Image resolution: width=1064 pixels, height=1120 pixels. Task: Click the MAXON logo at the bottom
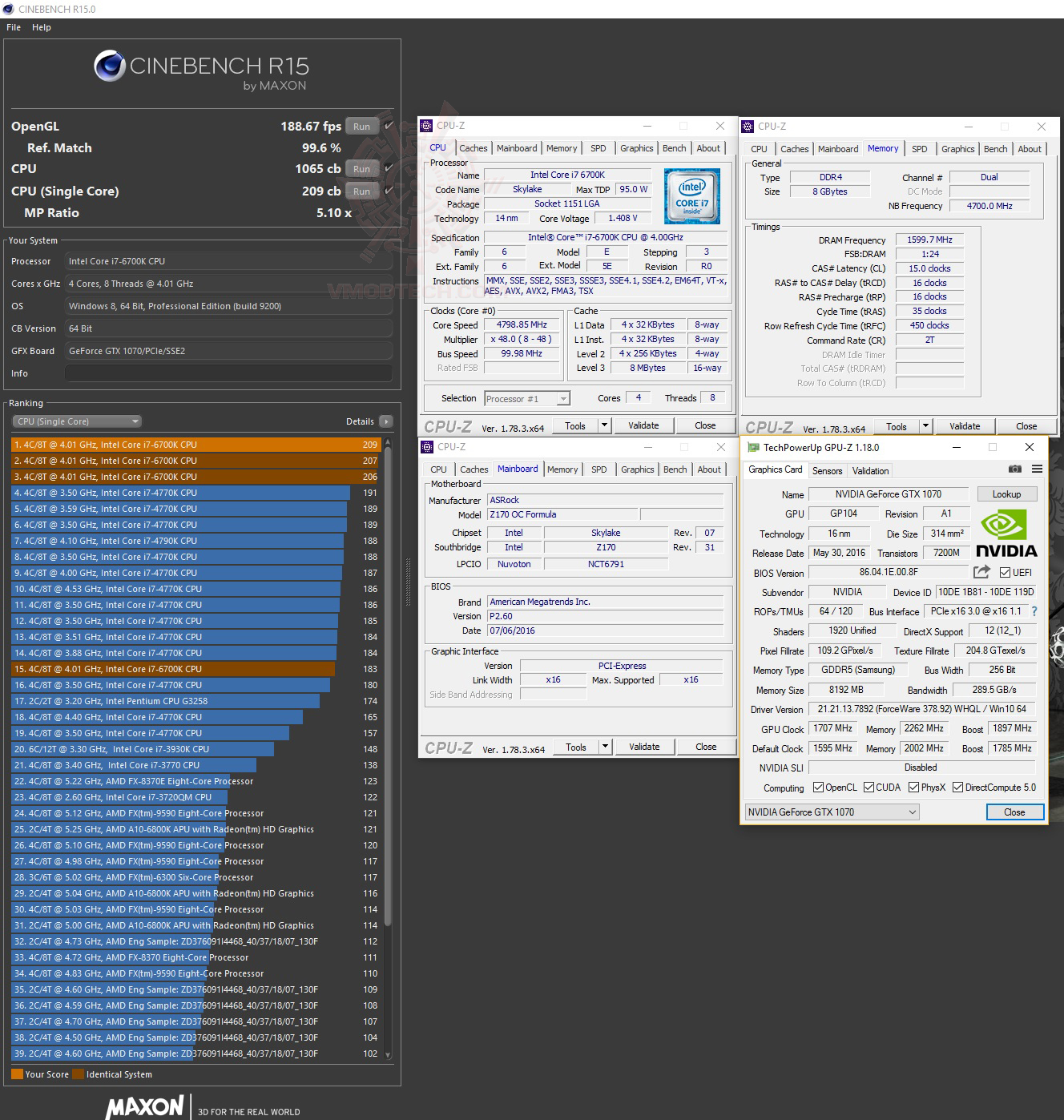click(x=146, y=1107)
